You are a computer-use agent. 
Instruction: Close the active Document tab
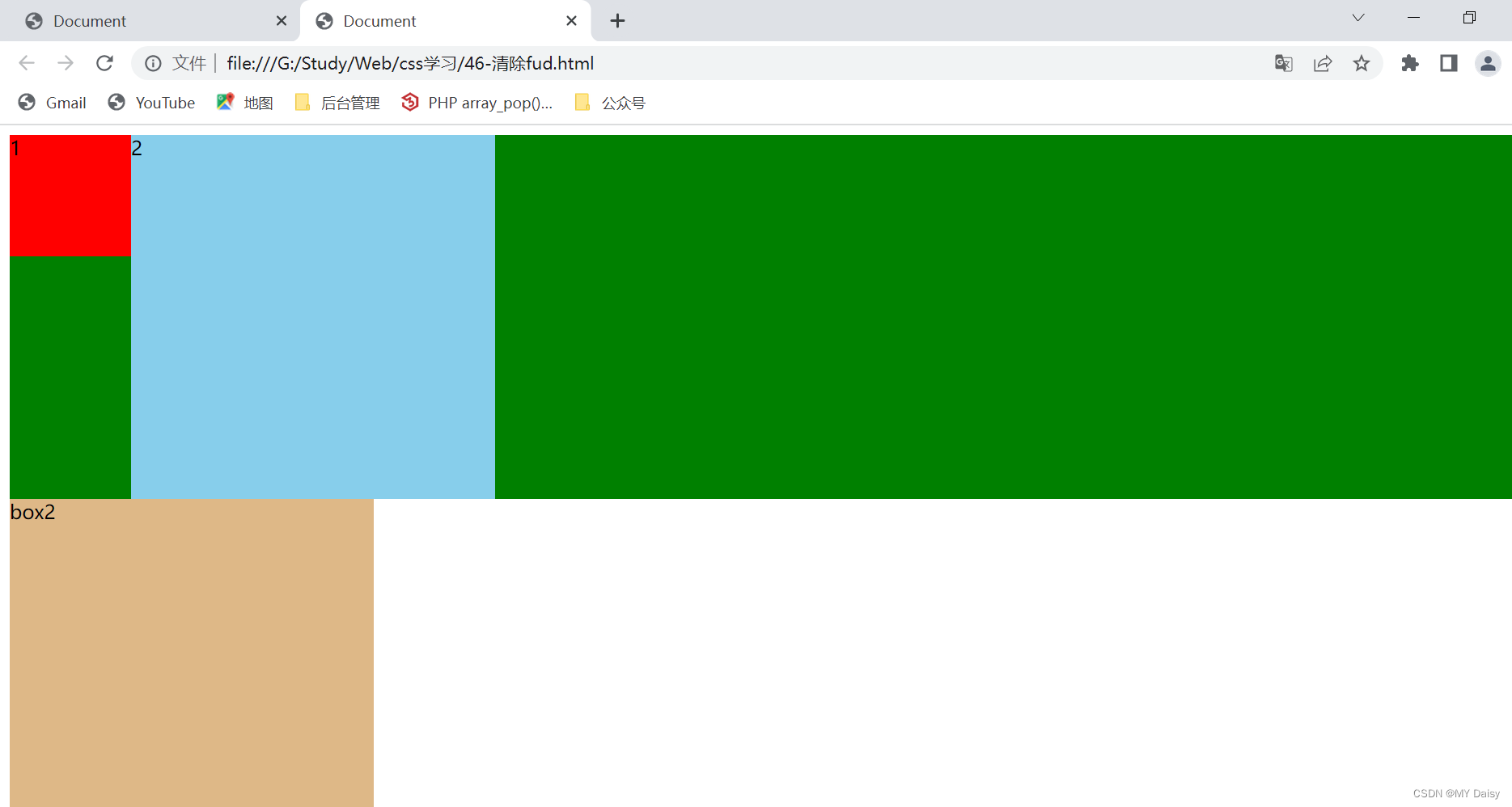[571, 21]
